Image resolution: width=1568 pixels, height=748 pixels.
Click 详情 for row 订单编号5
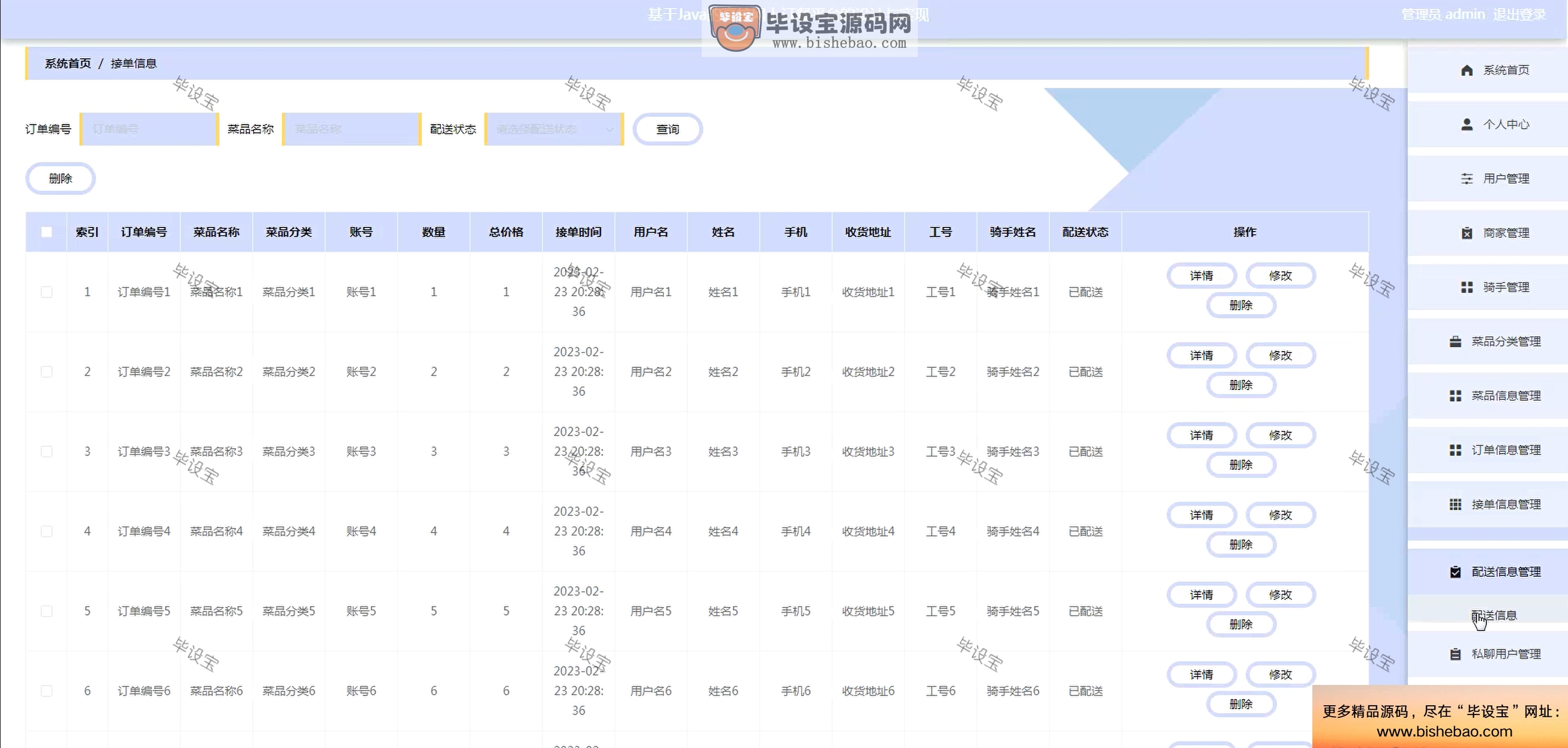click(x=1202, y=594)
